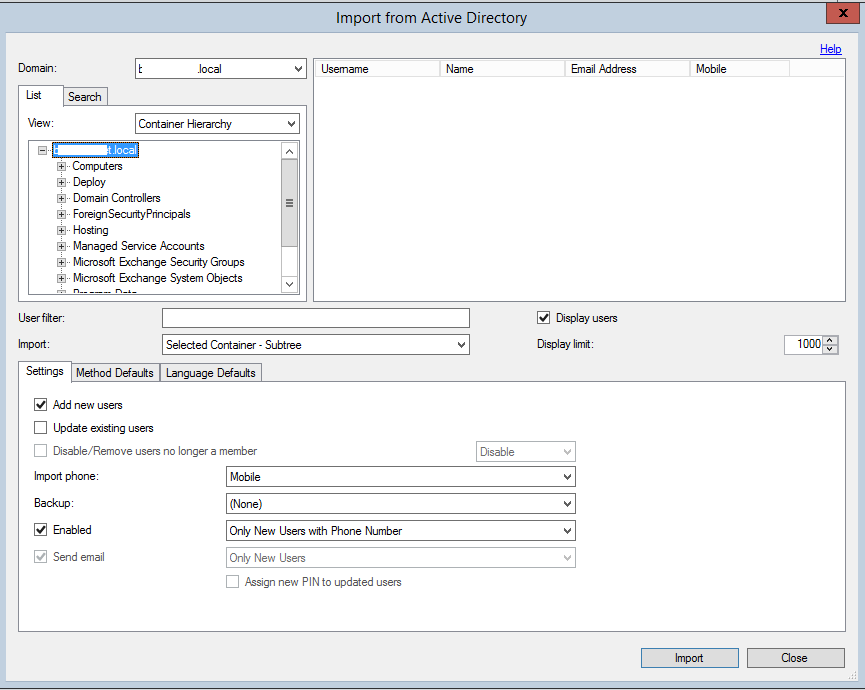Switch to the Search tab
Image resolution: width=865 pixels, height=690 pixels.
(85, 97)
